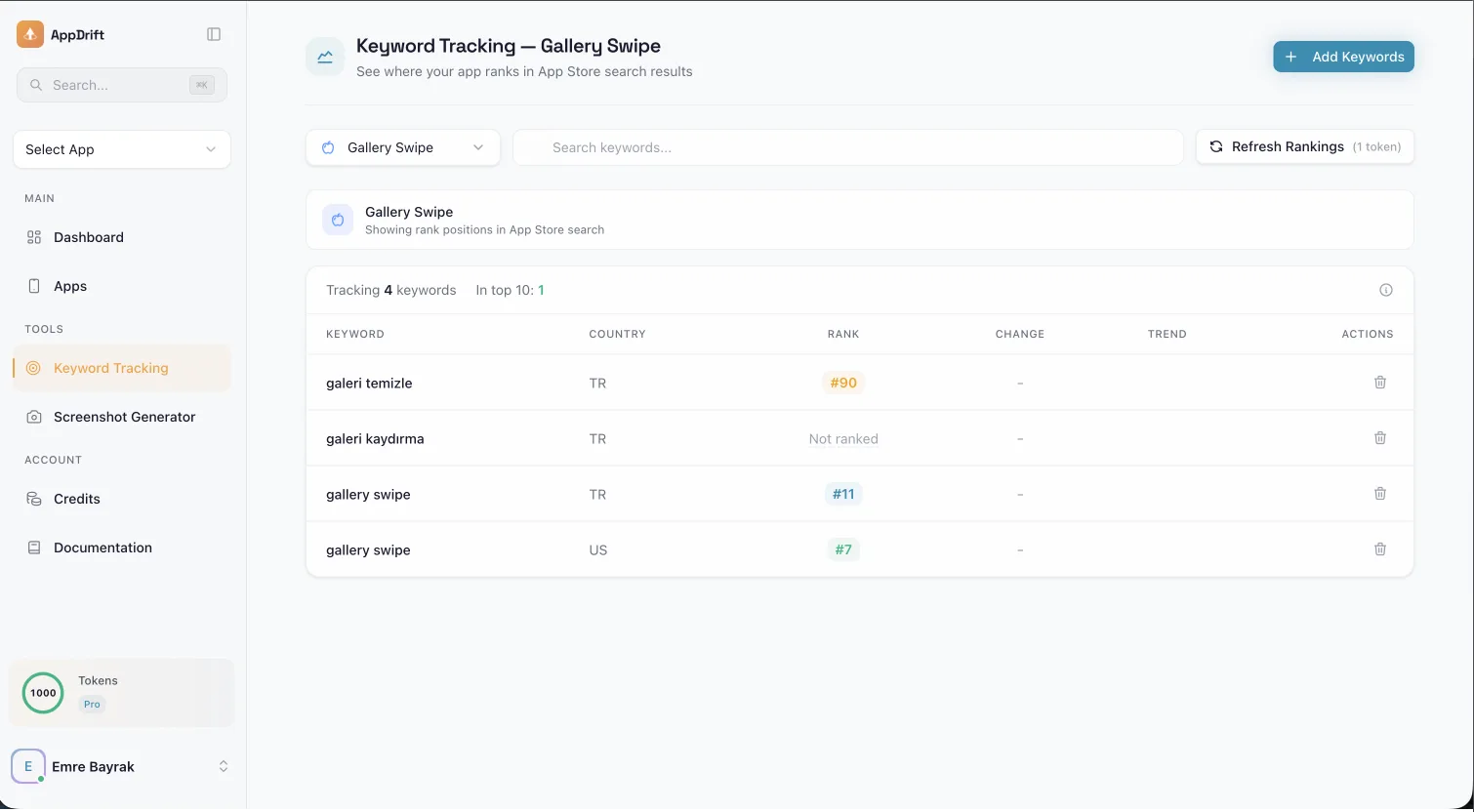
Task: Open Screenshot Generator tool
Action: click(x=122, y=417)
